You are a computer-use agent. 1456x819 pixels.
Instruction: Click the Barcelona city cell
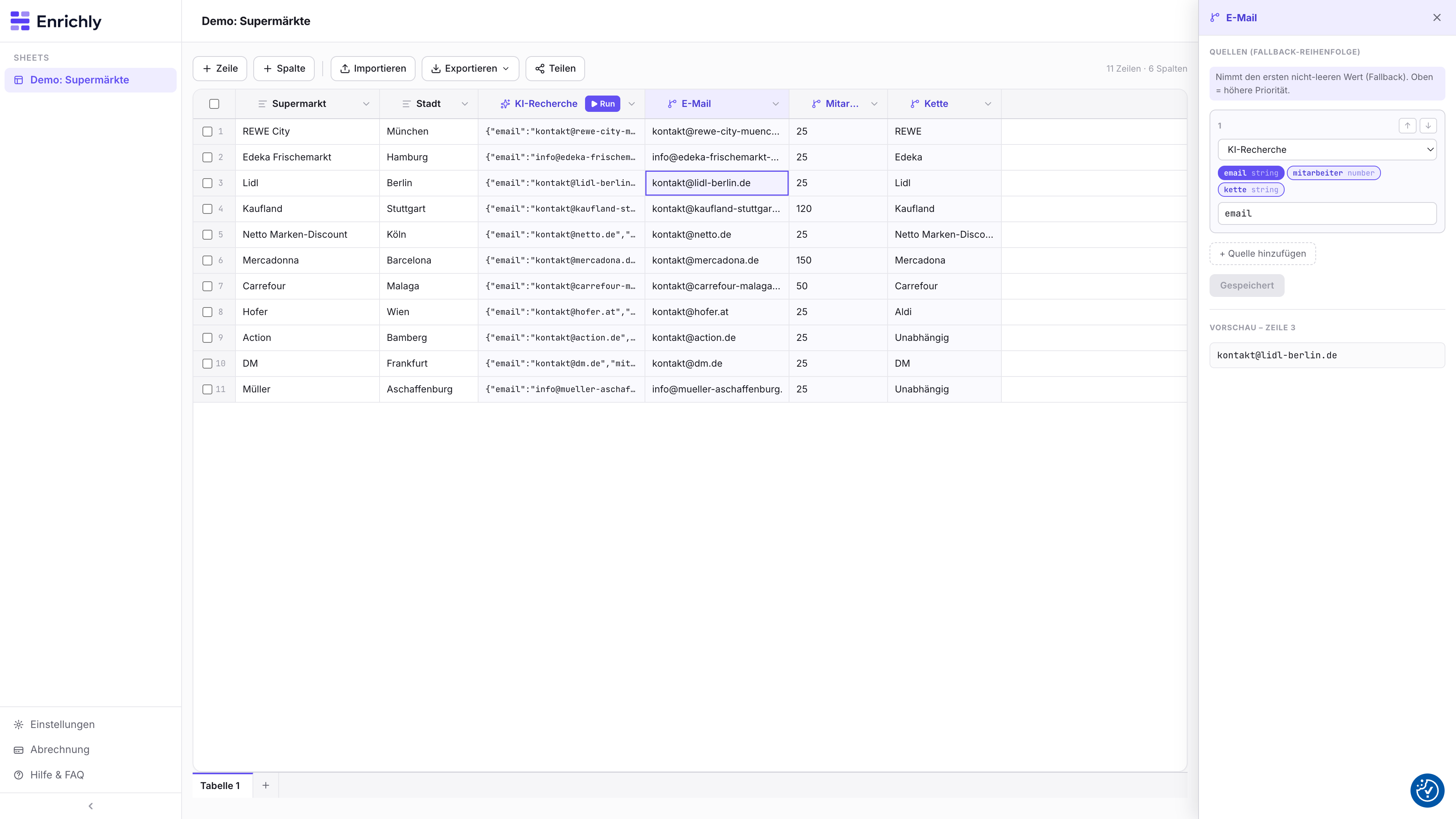[x=428, y=260]
